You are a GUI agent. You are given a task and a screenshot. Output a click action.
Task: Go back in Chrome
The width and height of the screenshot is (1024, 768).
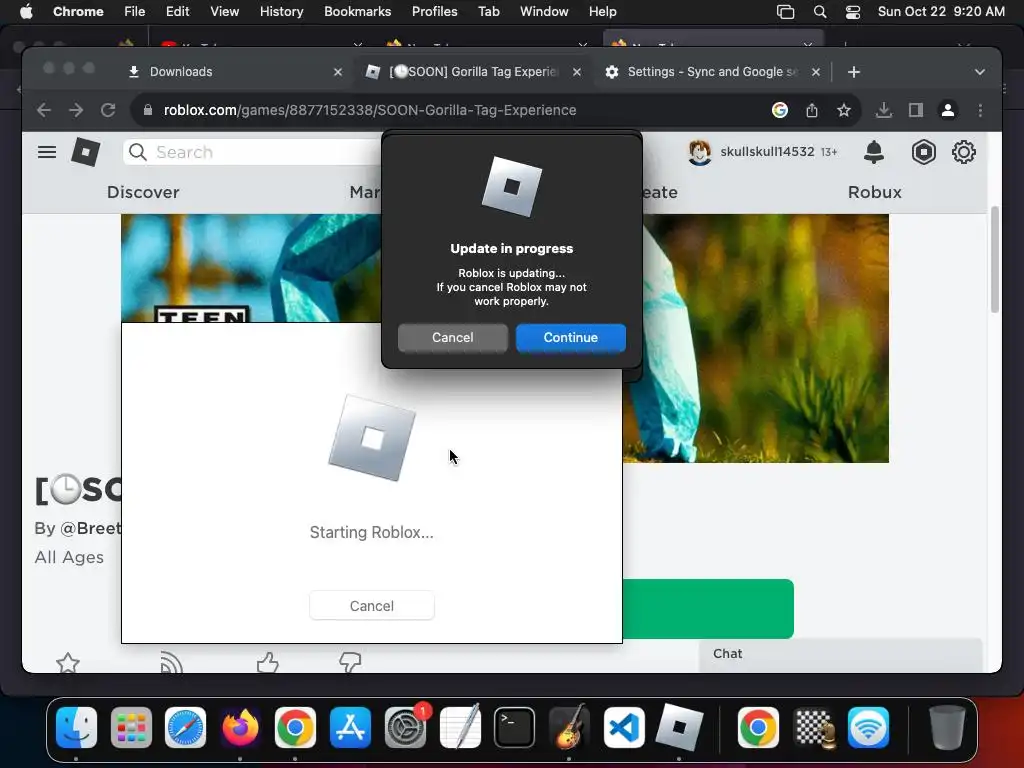(44, 110)
